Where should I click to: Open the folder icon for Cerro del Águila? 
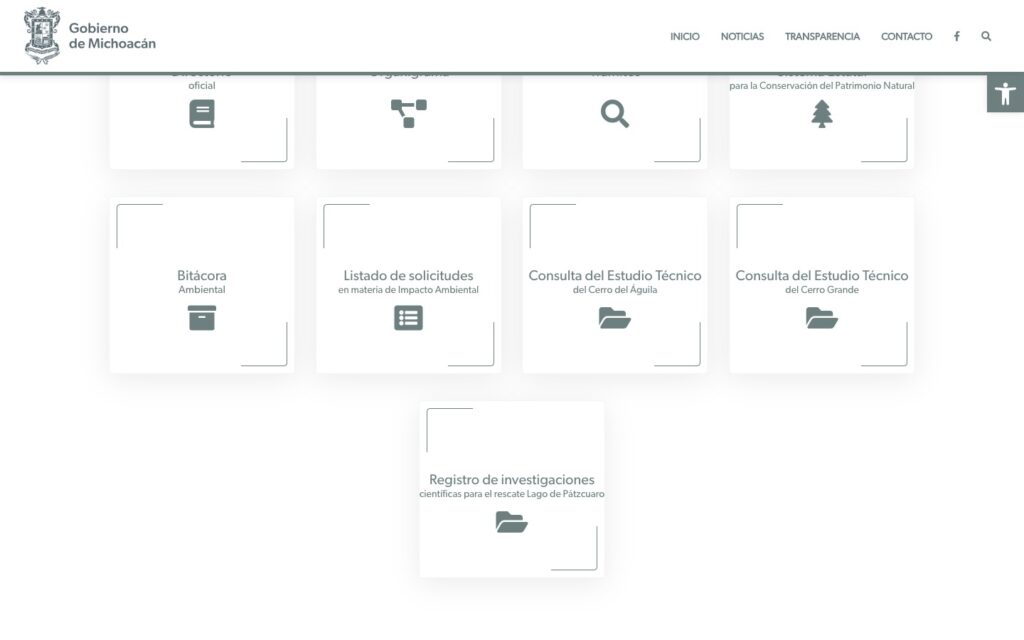(615, 318)
